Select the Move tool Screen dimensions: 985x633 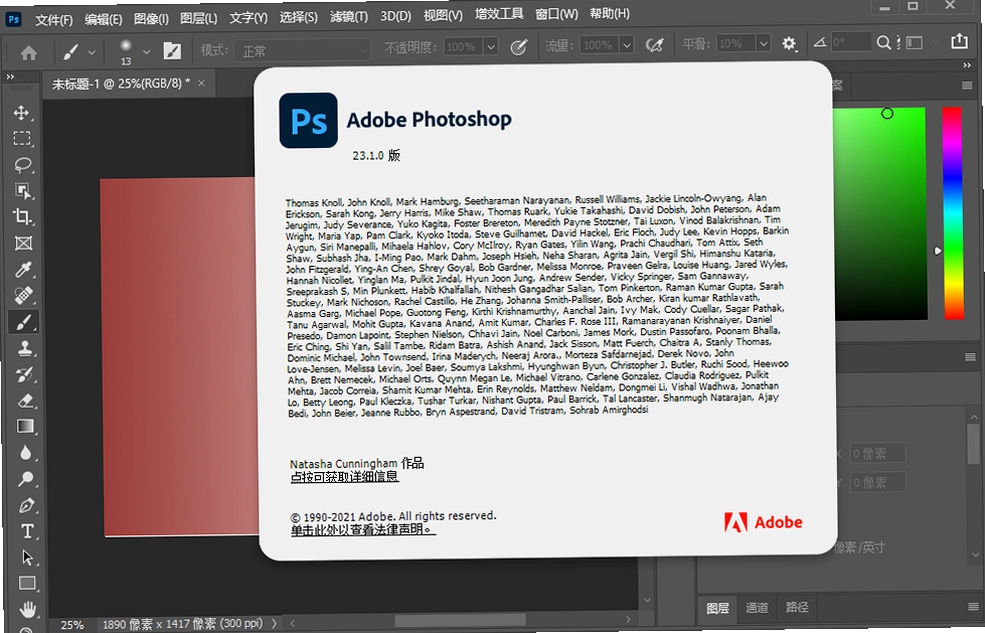coord(21,112)
